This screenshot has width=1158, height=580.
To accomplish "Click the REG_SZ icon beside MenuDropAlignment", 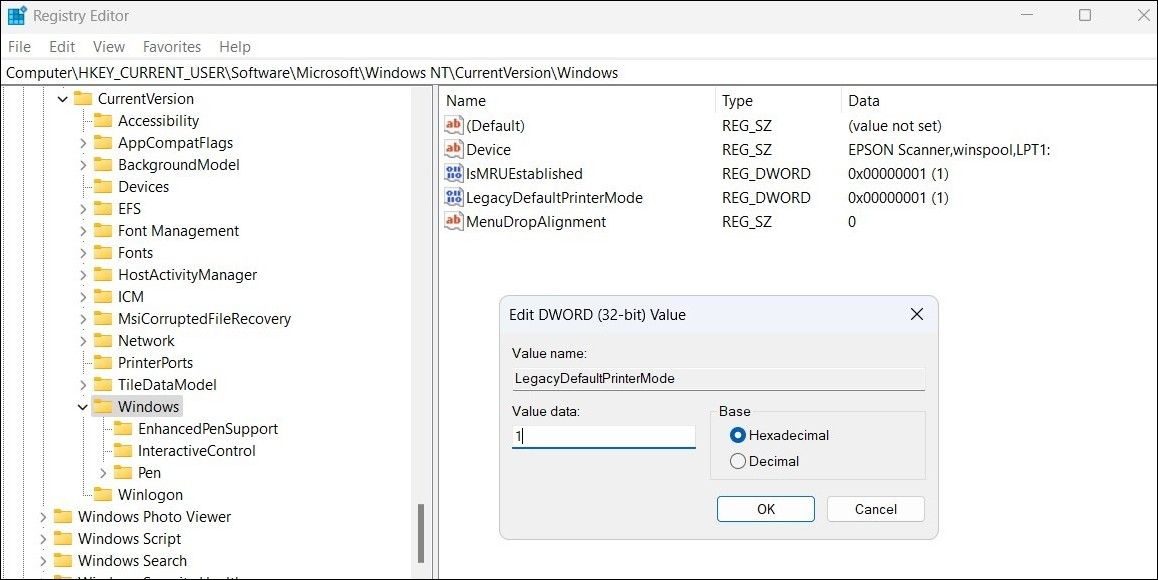I will pos(452,221).
